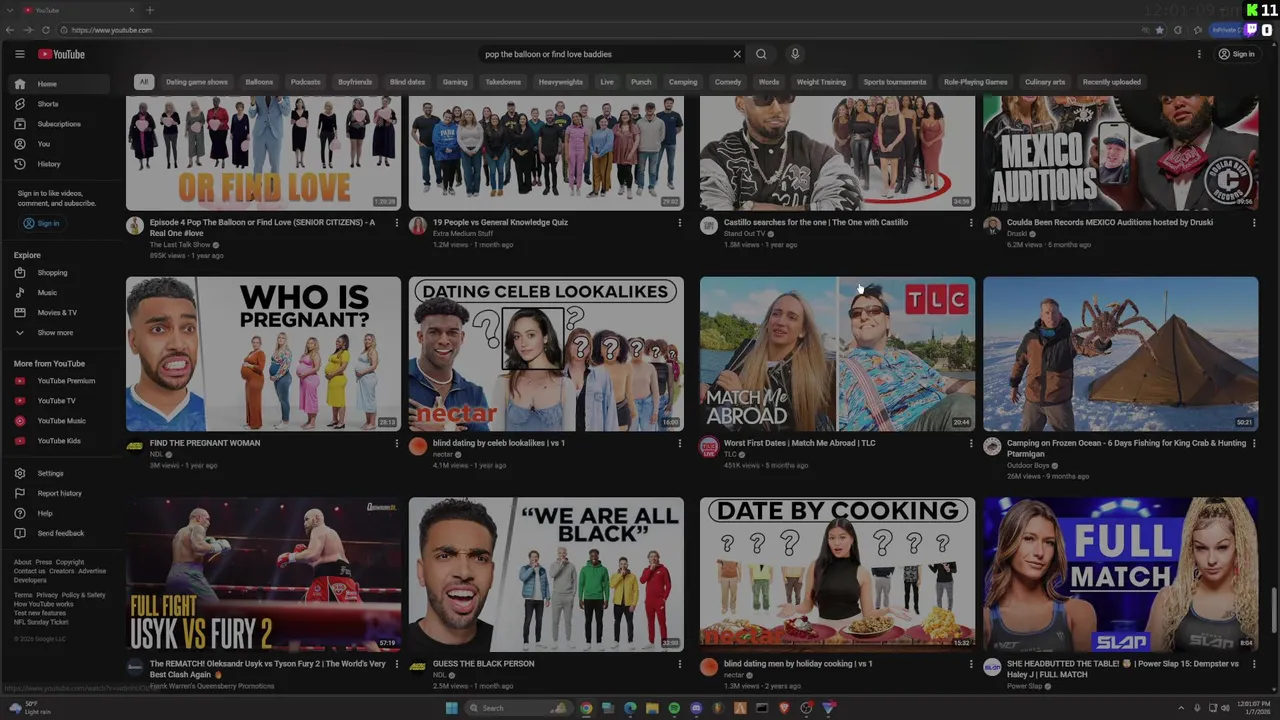This screenshot has height=720, width=1280.
Task: Select the Recently uploaded chip
Action: pos(1111,82)
